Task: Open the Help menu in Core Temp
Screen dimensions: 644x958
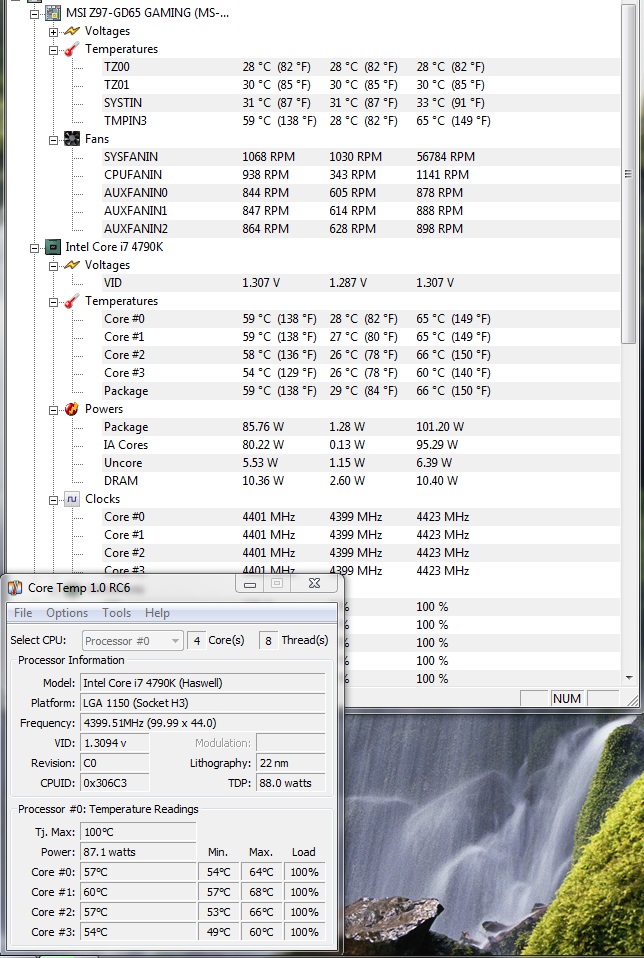Action: pos(157,613)
